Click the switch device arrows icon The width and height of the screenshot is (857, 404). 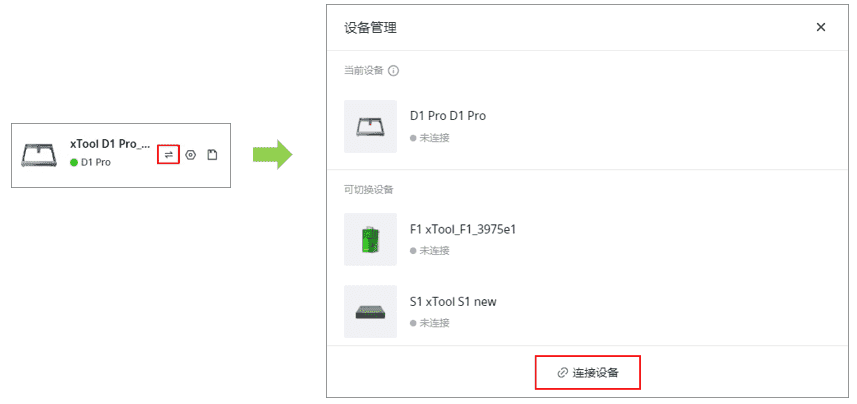[168, 155]
